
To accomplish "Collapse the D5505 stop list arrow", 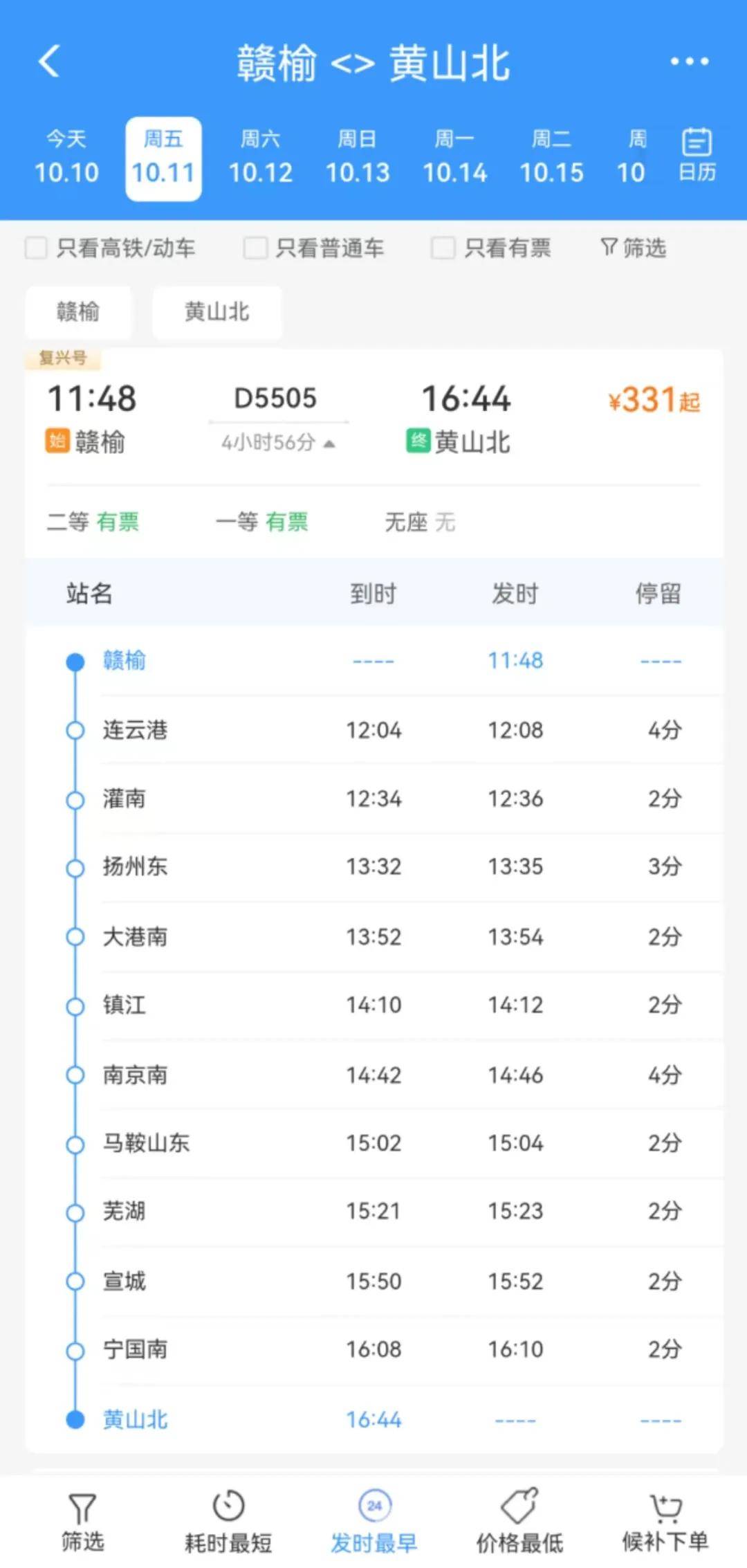I will point(330,444).
